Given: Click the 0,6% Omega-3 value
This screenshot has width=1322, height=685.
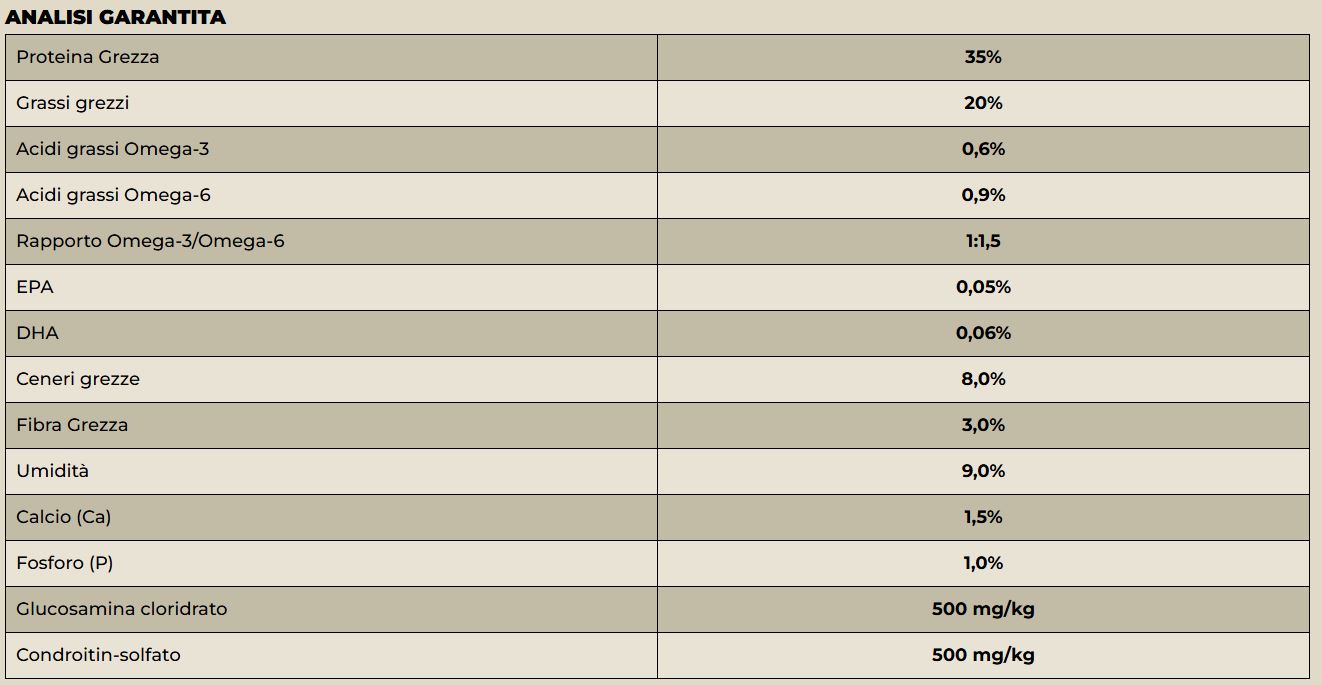Looking at the screenshot, I should 983,149.
